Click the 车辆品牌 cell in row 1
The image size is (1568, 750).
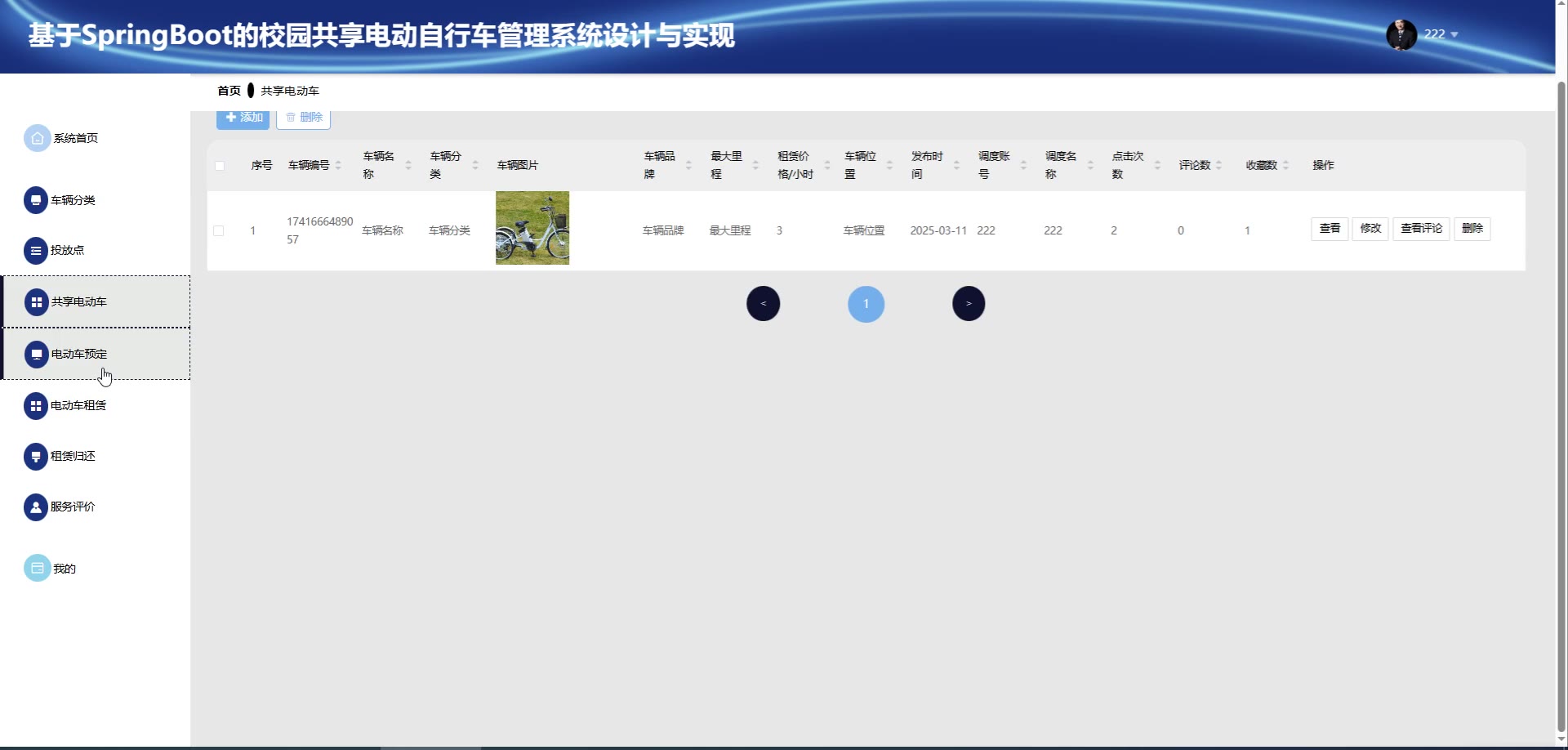click(663, 230)
